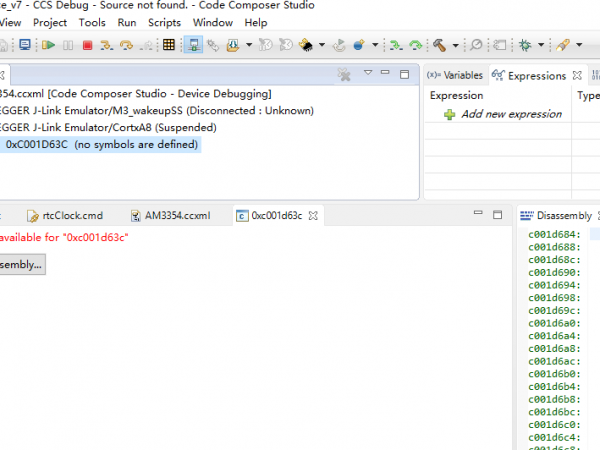Click the Remove All Terminated icon in Debug view
This screenshot has height=450, width=600.
(x=343, y=74)
